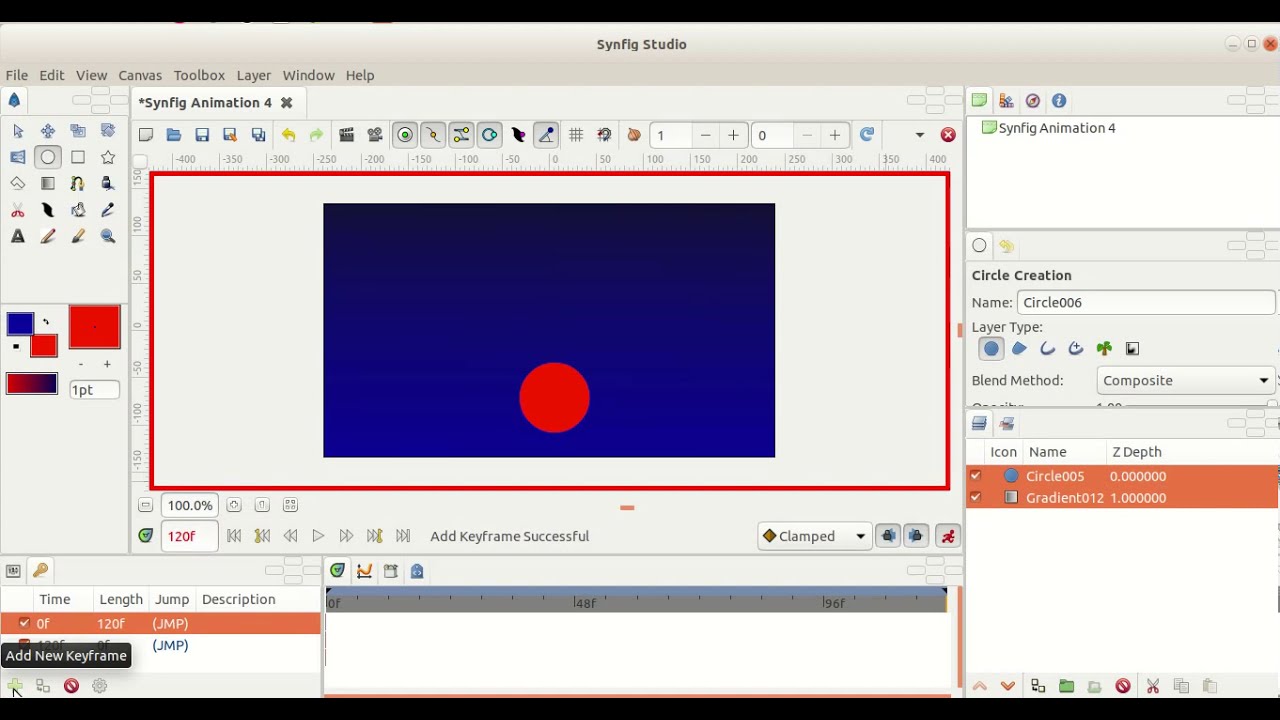
Task: Select the Zoom magnifier tool
Action: tap(108, 237)
